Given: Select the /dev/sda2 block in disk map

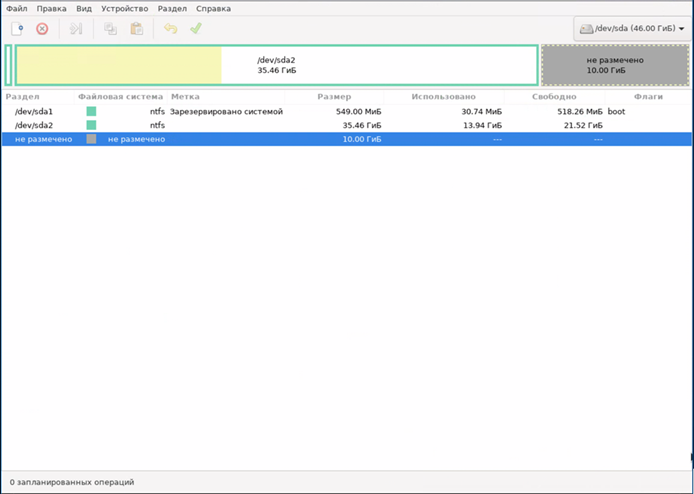Looking at the screenshot, I should pos(276,65).
